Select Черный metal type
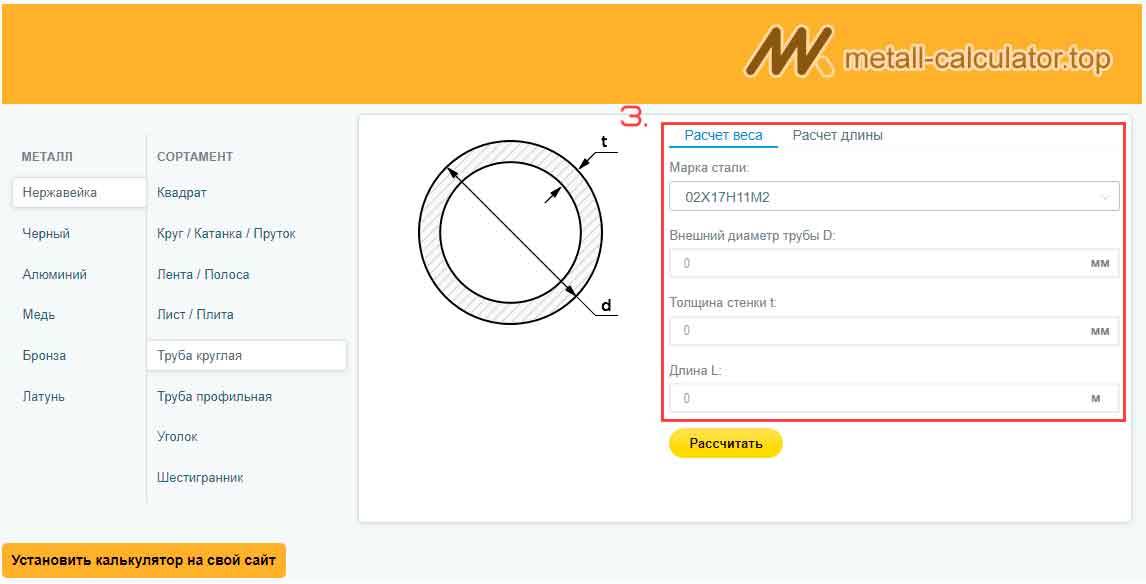1146x584 pixels. tap(46, 234)
